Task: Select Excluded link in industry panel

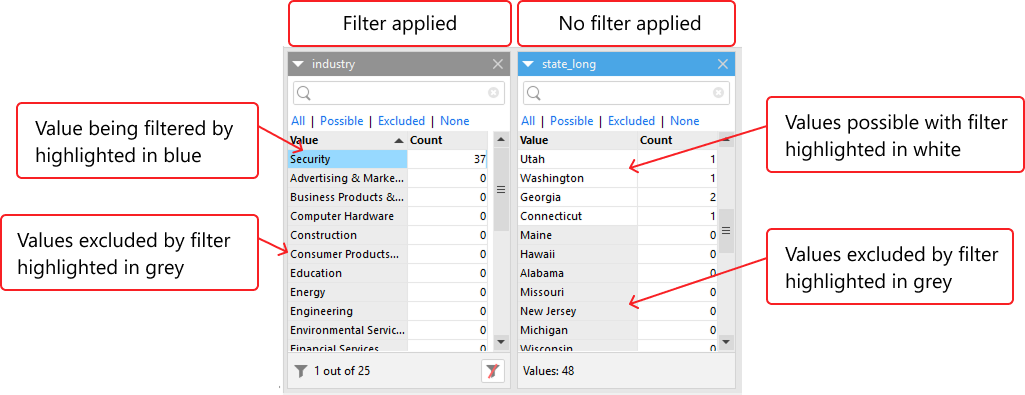Action: click(x=401, y=121)
